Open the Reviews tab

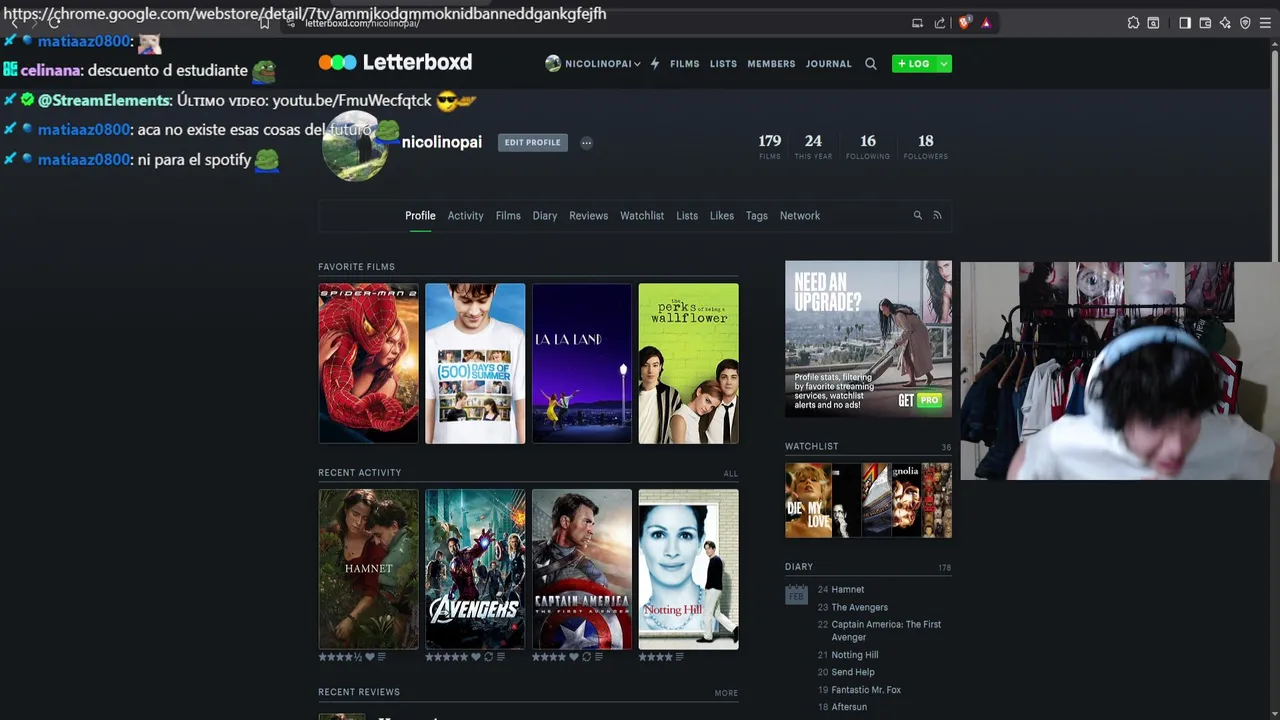pos(589,215)
